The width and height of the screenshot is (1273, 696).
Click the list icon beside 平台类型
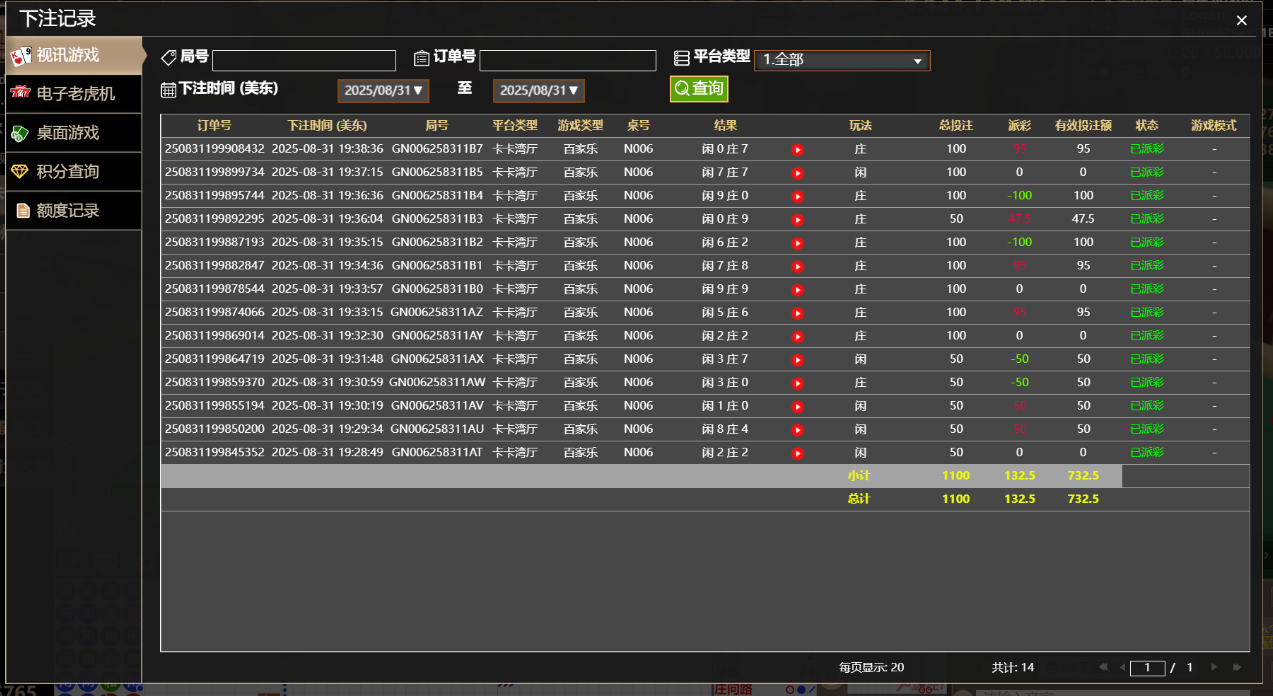[684, 57]
